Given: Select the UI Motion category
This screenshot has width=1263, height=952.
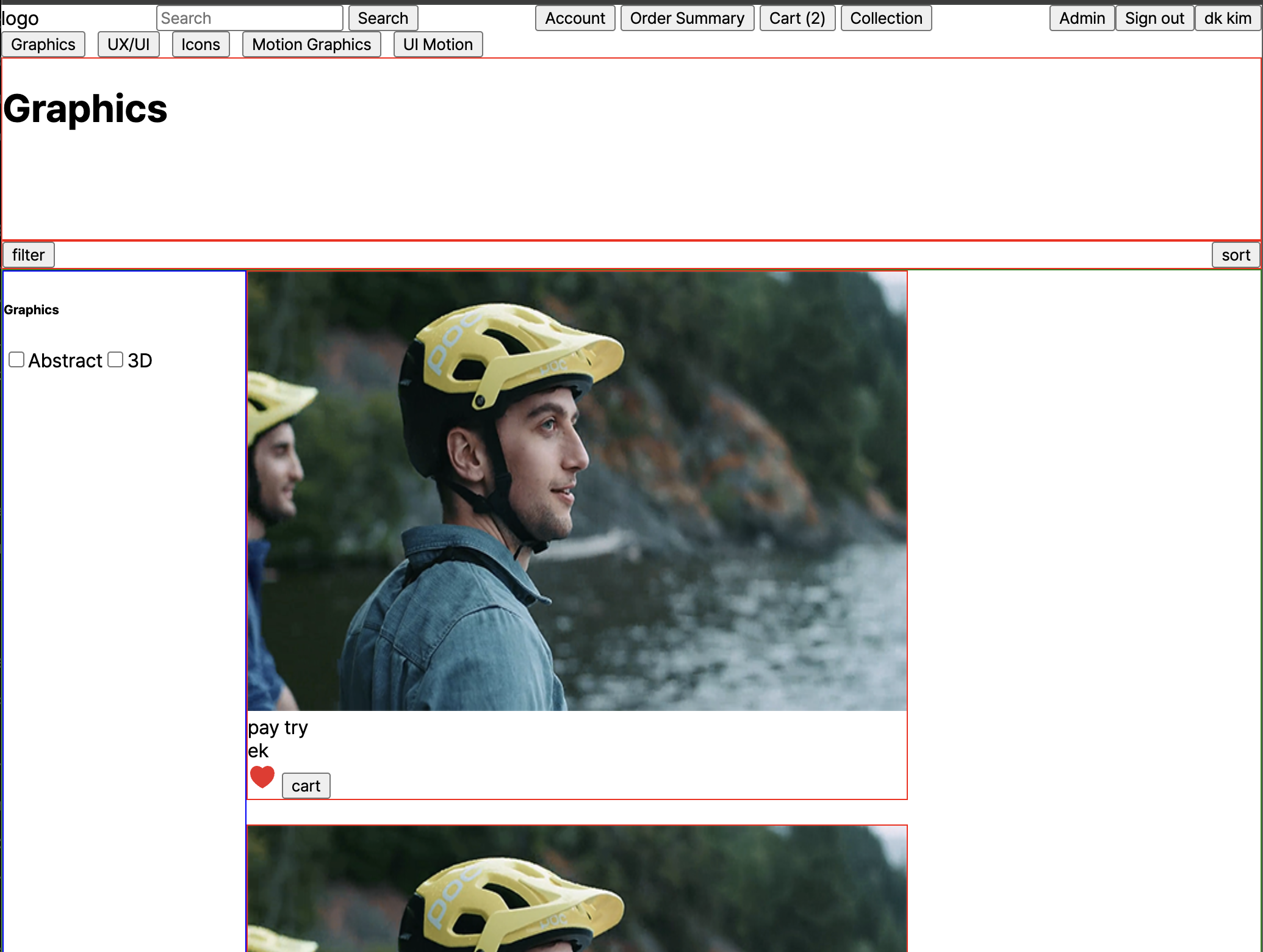Looking at the screenshot, I should [437, 45].
